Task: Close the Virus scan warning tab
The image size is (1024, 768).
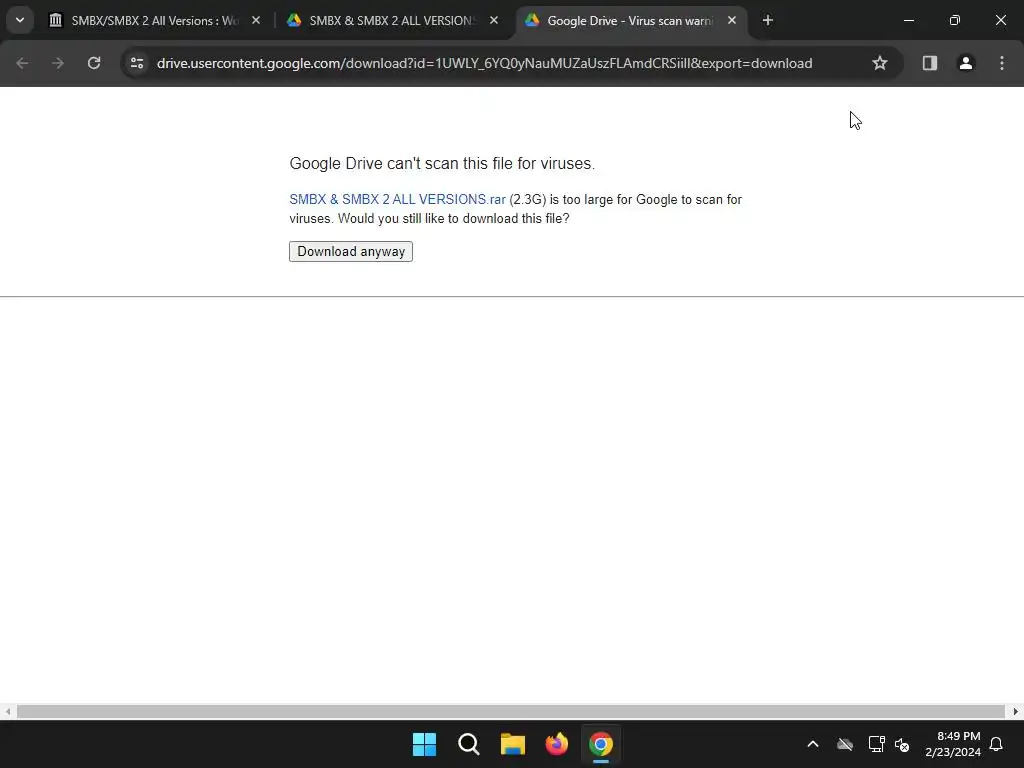Action: point(731,20)
